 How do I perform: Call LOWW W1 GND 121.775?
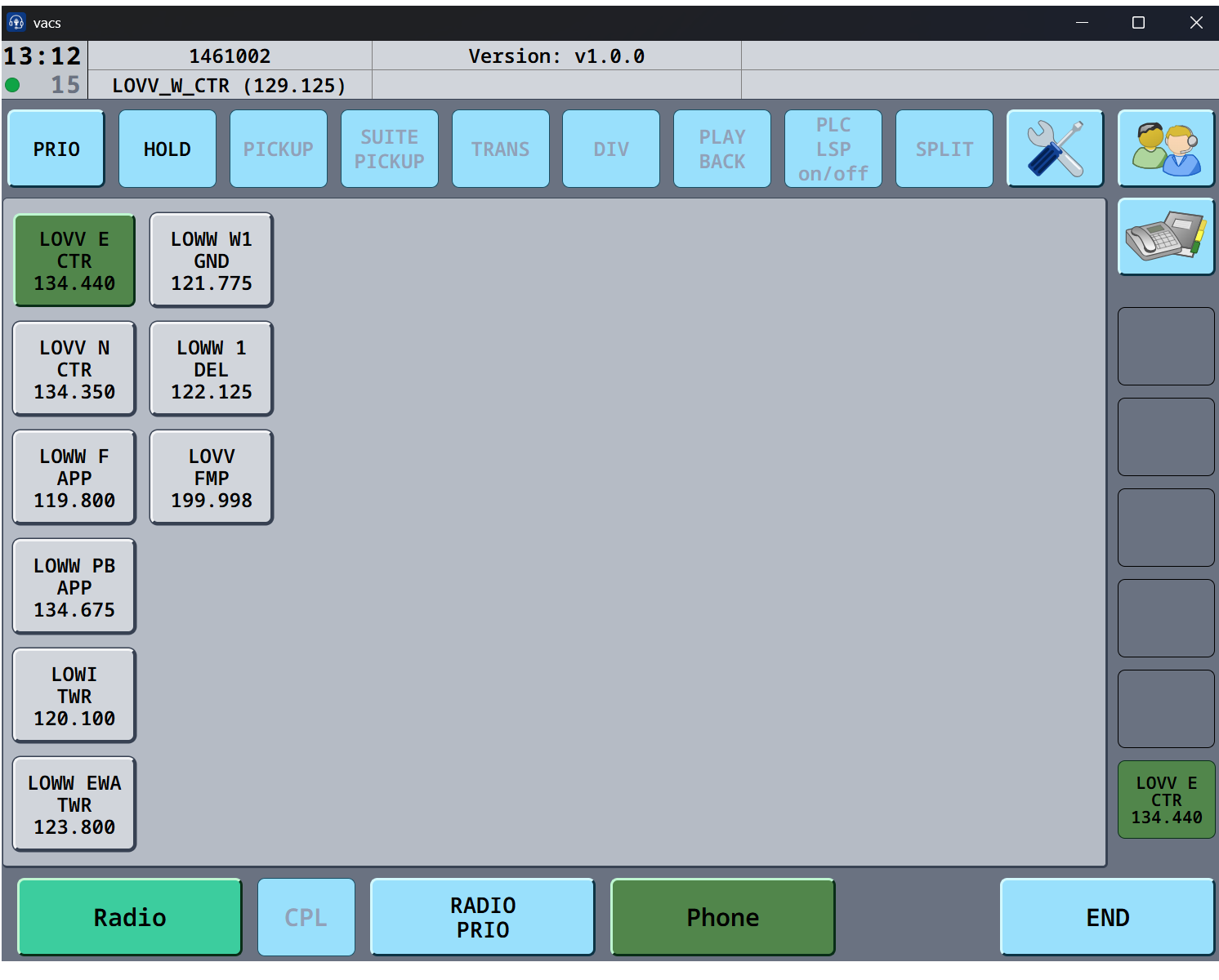[x=211, y=261]
